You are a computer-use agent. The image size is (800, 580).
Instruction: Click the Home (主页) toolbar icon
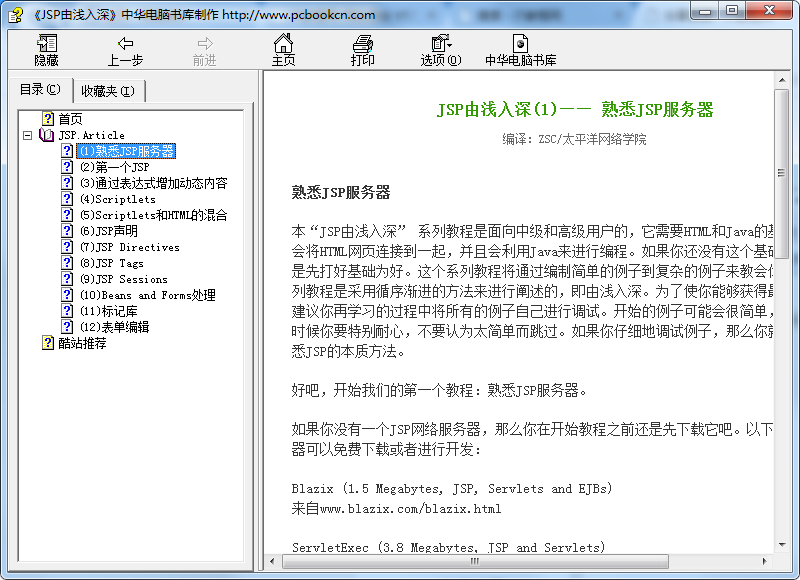point(284,50)
